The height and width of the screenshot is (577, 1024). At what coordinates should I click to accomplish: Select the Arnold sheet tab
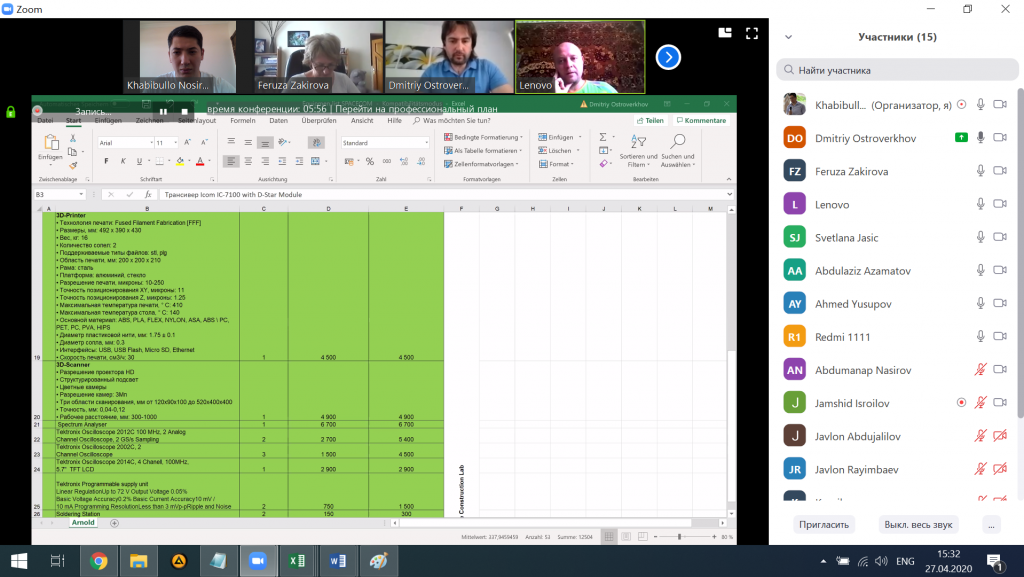(x=83, y=523)
